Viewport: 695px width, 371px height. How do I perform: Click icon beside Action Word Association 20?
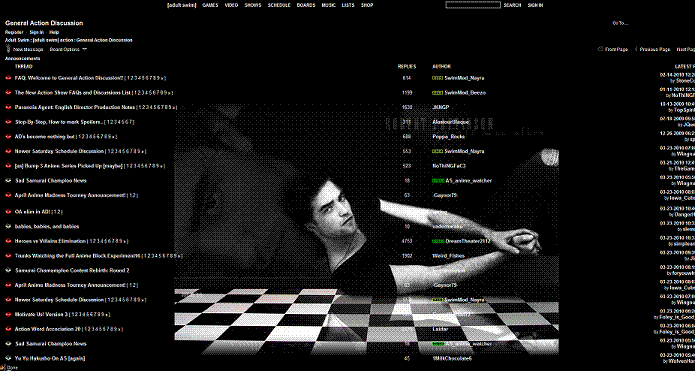8,329
